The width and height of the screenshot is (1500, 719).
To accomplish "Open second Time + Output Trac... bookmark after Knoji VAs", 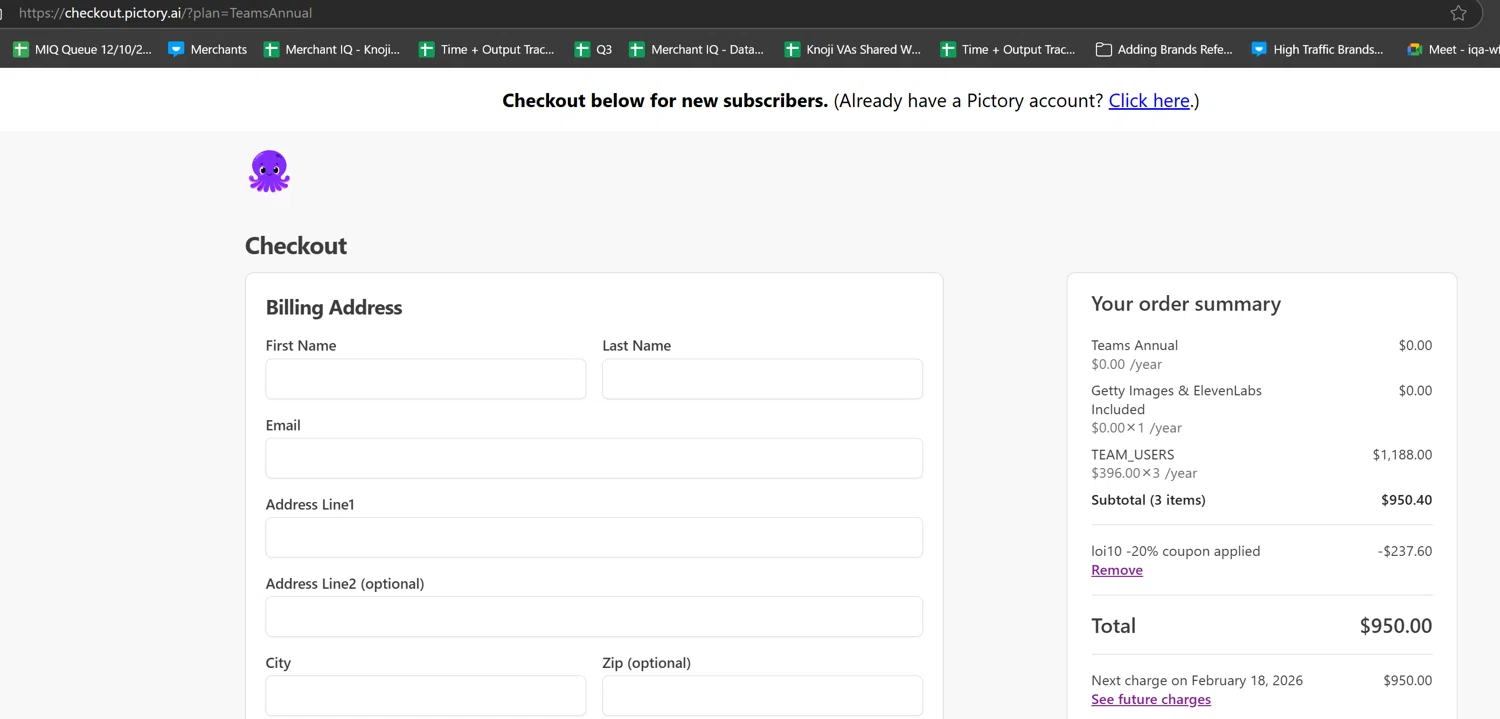I will pos(1008,49).
